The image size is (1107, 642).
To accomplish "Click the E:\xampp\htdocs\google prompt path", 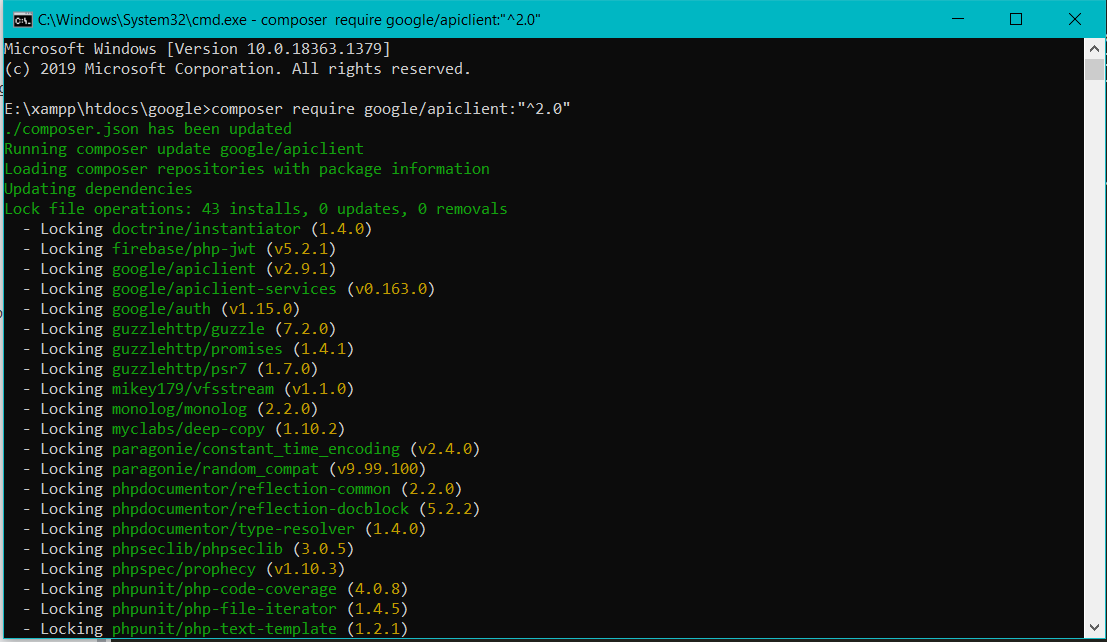I will pyautogui.click(x=100, y=108).
